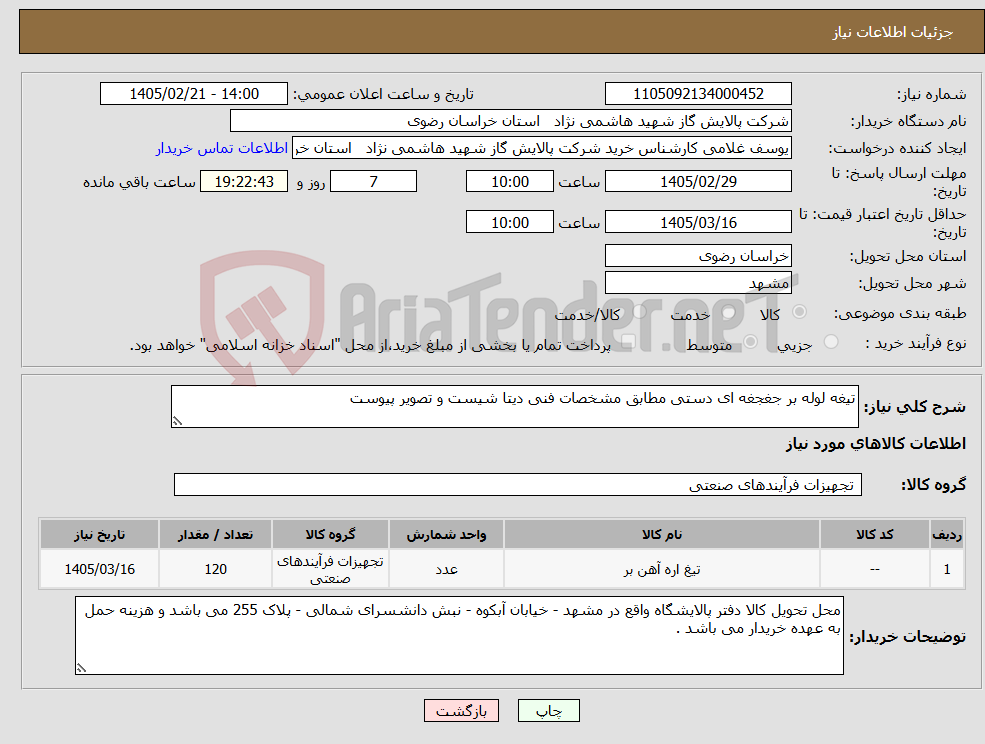Click the buyer notes textarea
This screenshot has height=744, width=985.
(x=459, y=635)
